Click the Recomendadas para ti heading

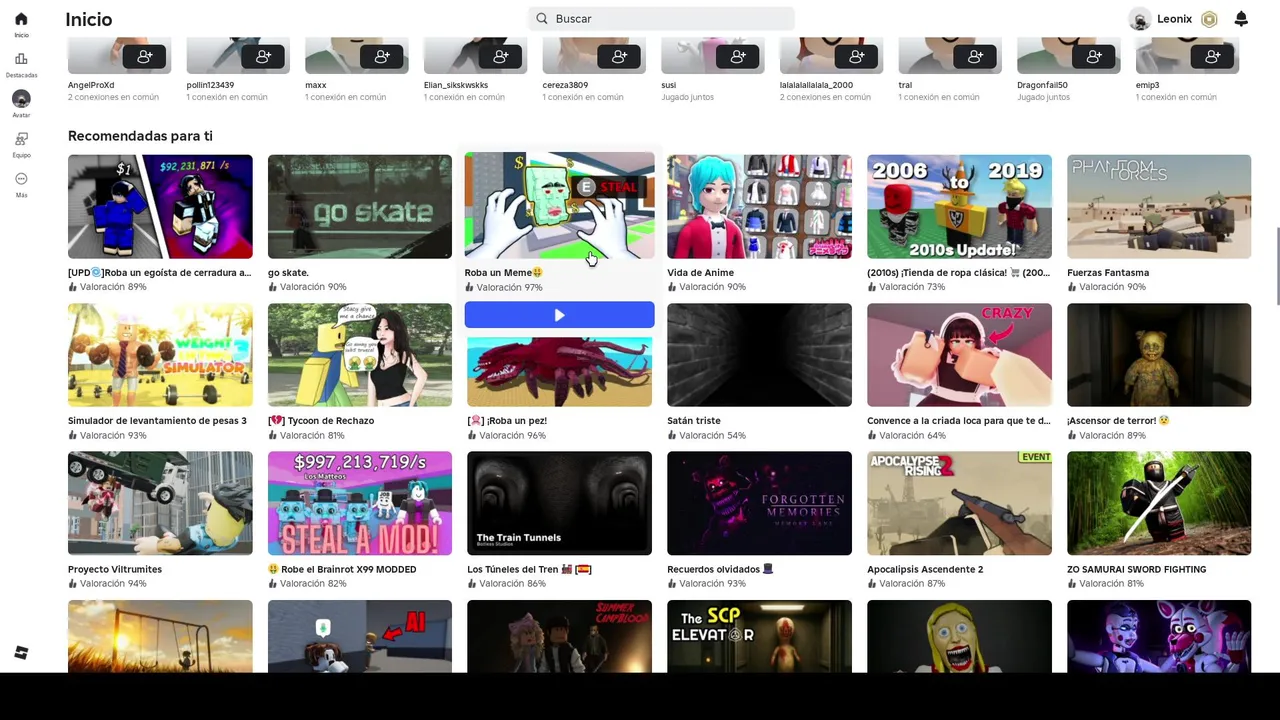(x=140, y=136)
